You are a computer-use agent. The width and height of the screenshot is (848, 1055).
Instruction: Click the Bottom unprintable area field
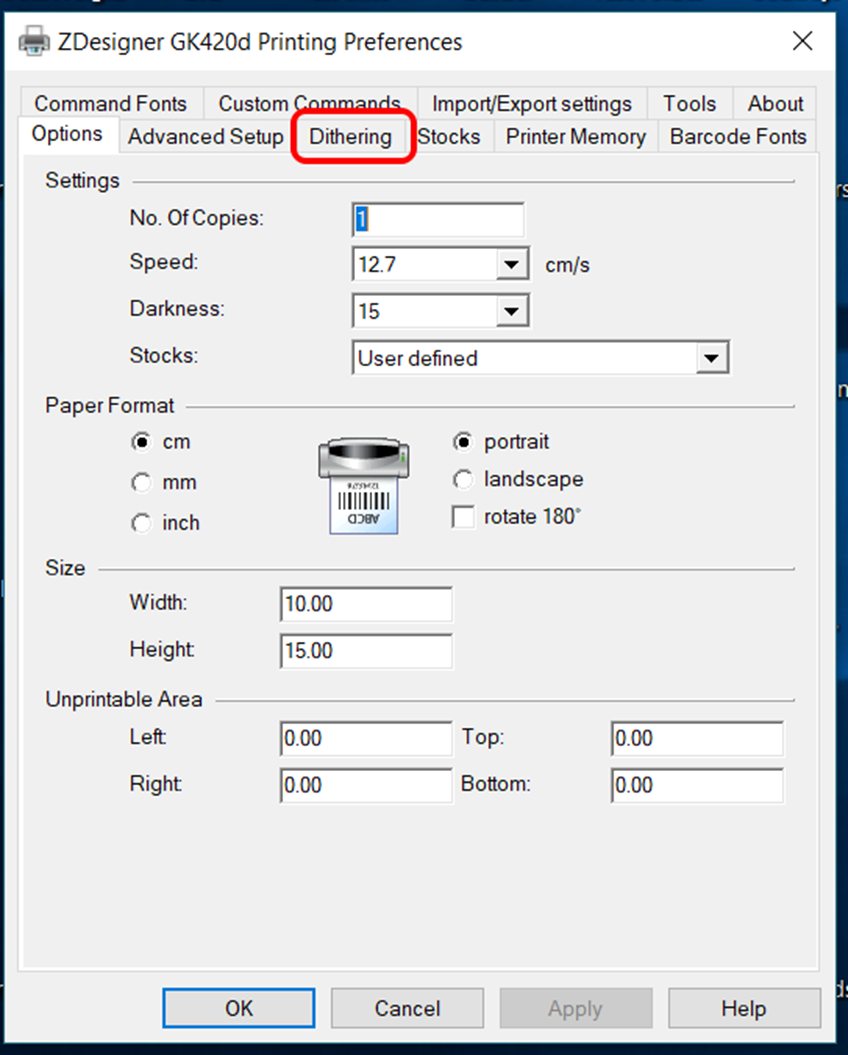[x=697, y=786]
